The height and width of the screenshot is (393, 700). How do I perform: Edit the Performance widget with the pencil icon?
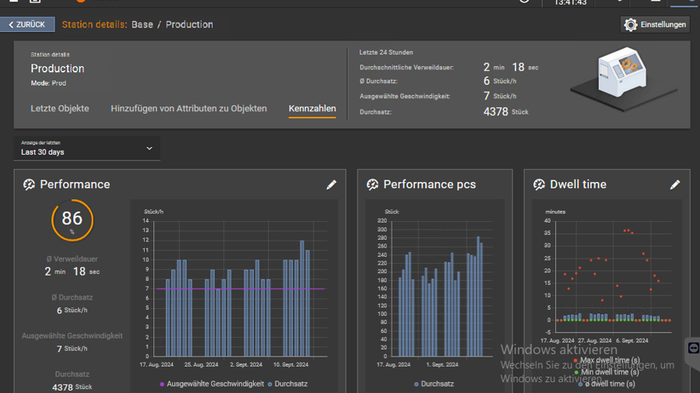tap(331, 185)
